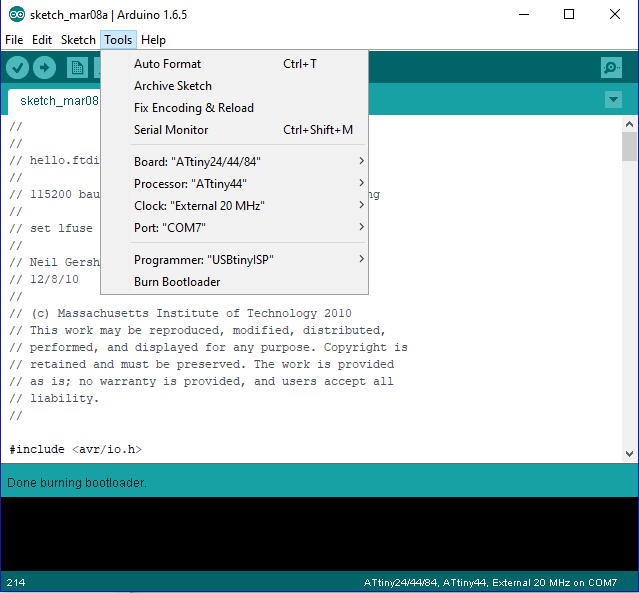Viewport: 639px width, 593px height.
Task: Click 'retained and must be preserved' line
Action: tap(202, 364)
